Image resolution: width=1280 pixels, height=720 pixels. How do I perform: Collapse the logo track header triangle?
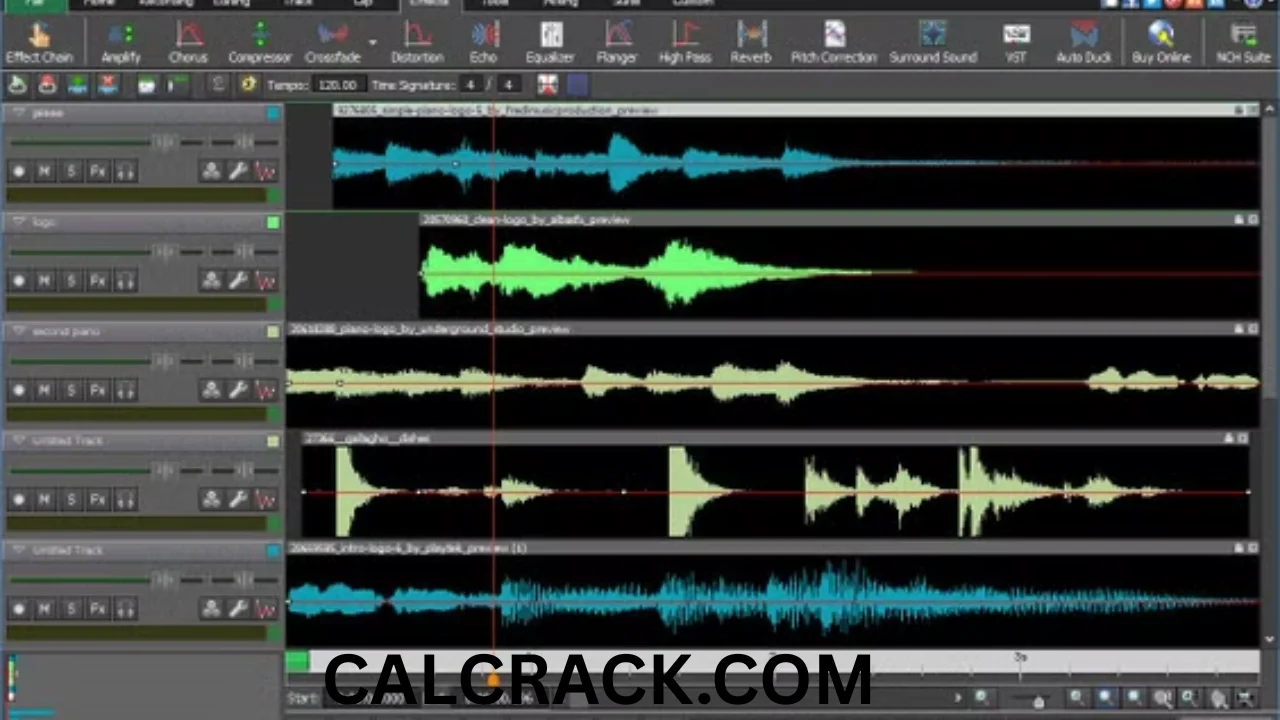[18, 222]
